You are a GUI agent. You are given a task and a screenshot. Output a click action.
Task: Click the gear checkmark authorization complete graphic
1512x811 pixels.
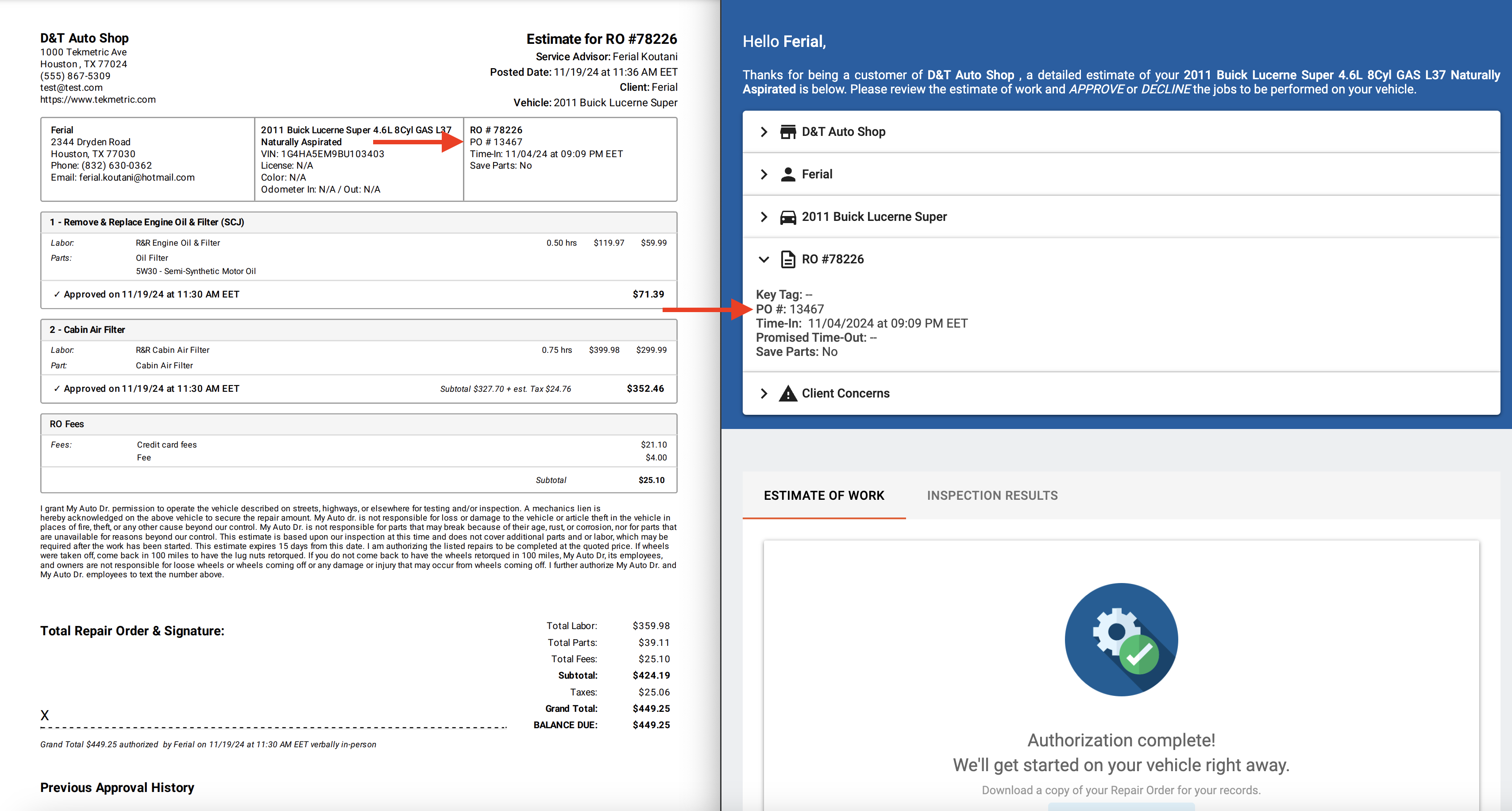[x=1121, y=639]
